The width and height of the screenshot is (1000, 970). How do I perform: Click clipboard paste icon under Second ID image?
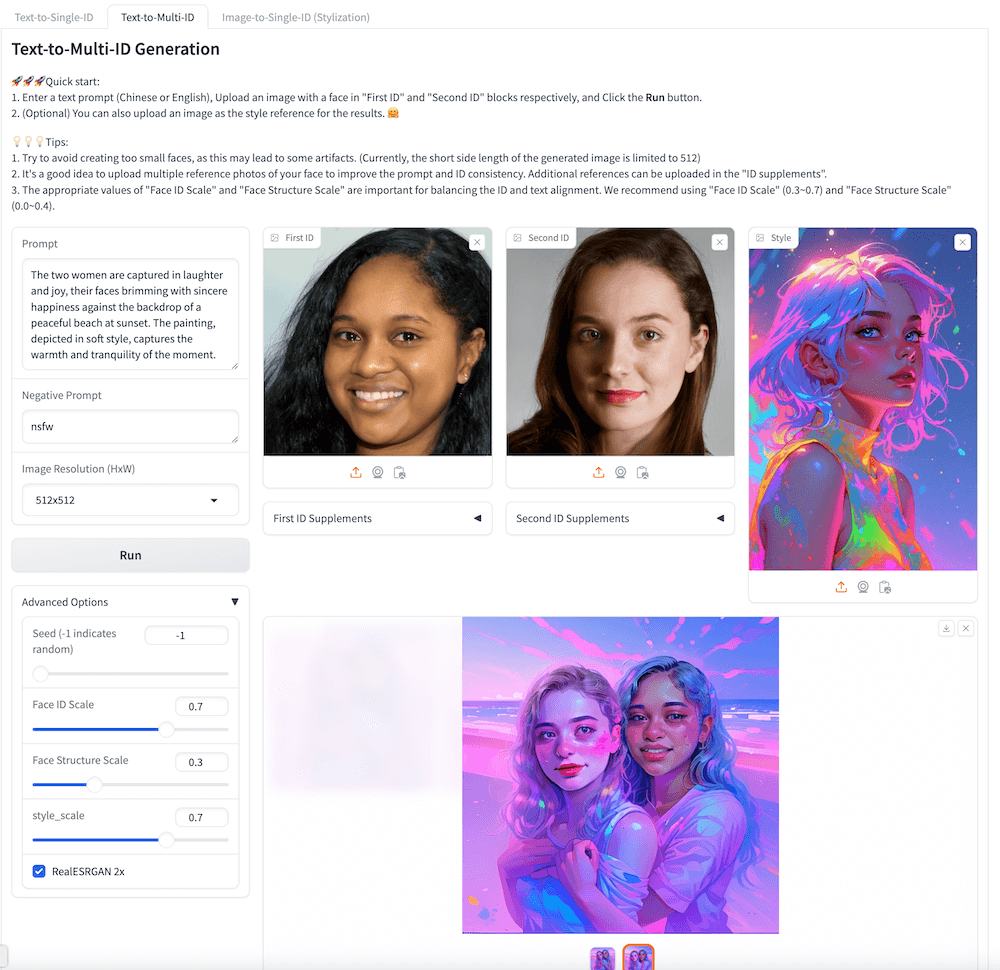tap(643, 473)
